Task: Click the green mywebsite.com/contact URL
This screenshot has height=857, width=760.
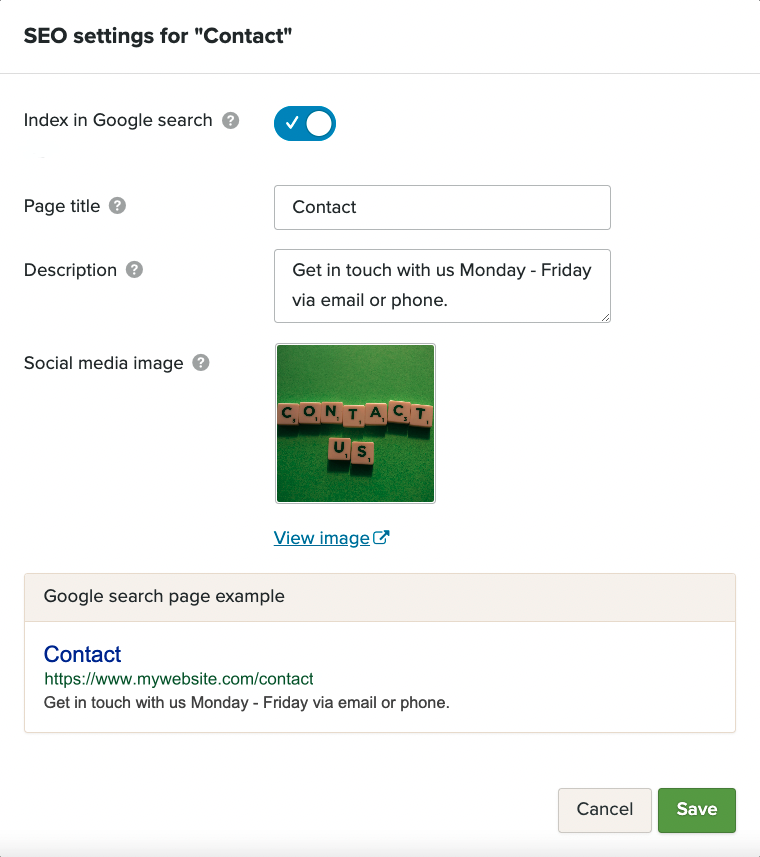Action: pos(179,679)
